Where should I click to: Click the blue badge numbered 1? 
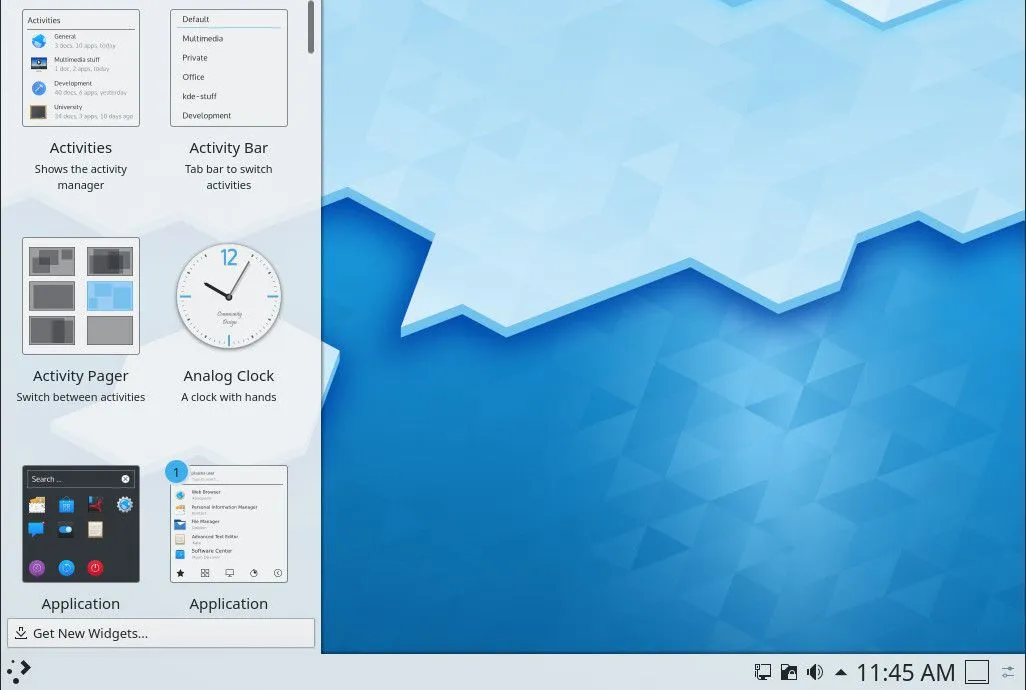[176, 472]
